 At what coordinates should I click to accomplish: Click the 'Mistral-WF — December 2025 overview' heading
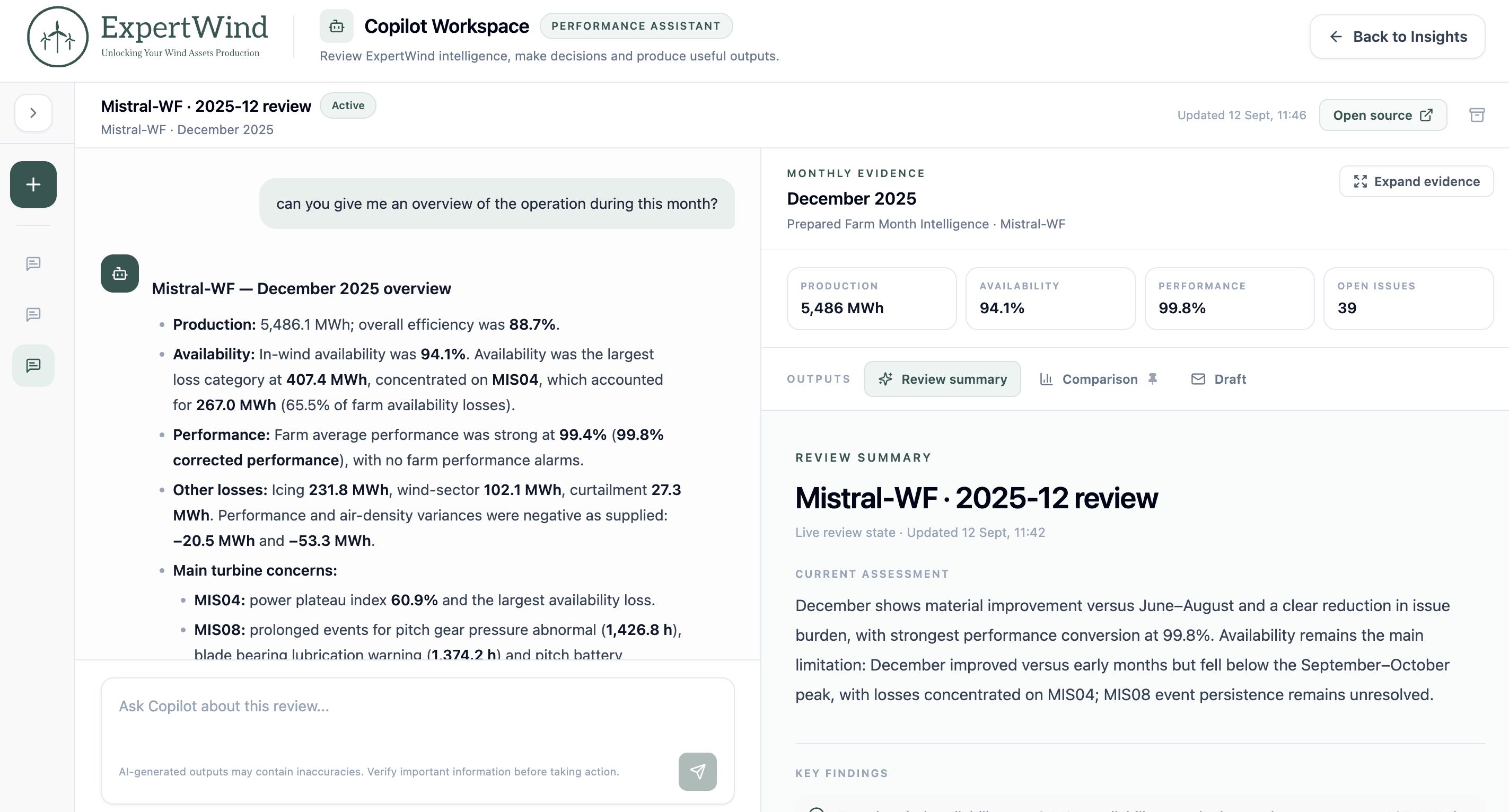pyautogui.click(x=301, y=289)
